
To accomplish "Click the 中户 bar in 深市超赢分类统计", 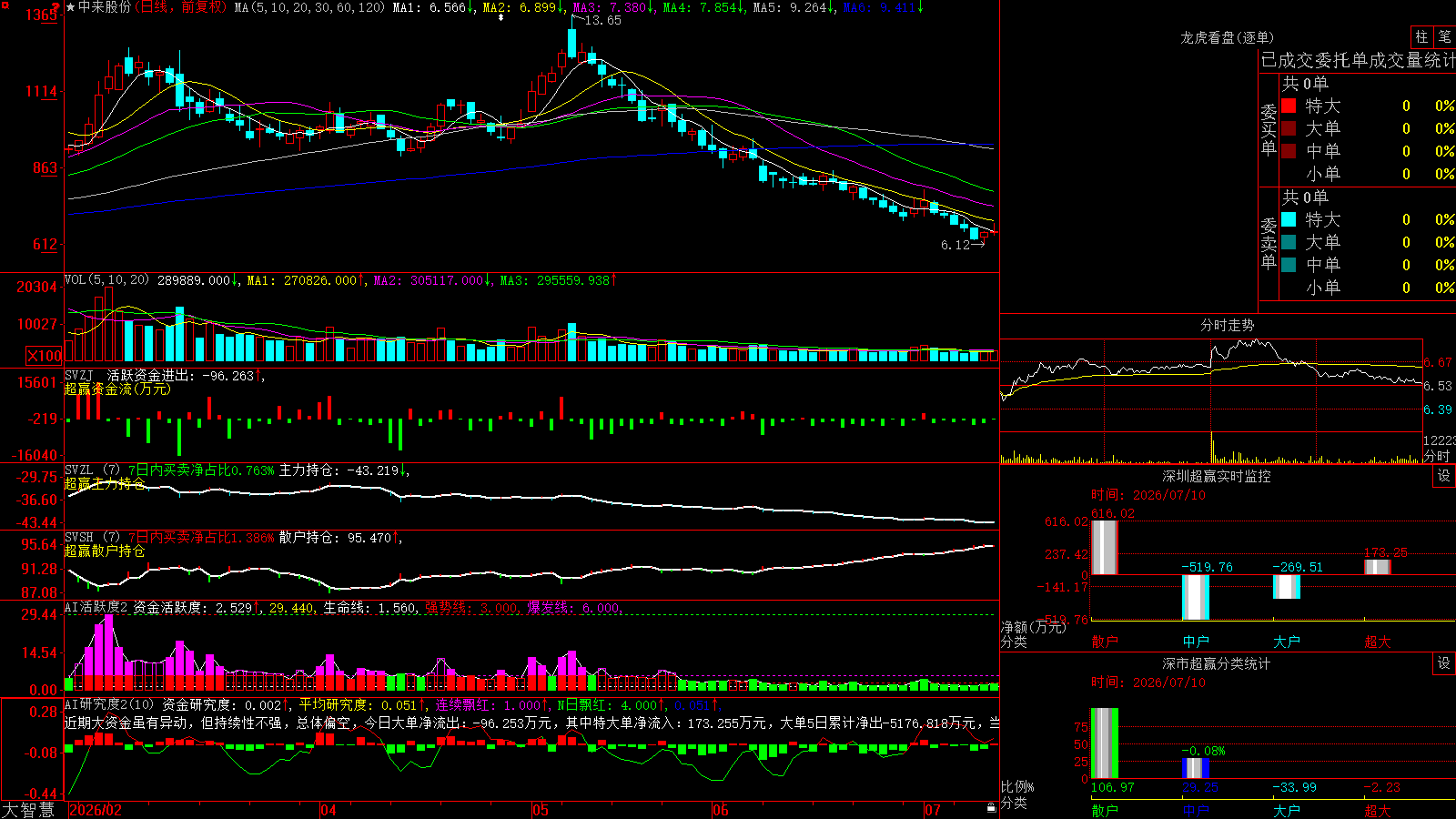I will [x=1196, y=768].
